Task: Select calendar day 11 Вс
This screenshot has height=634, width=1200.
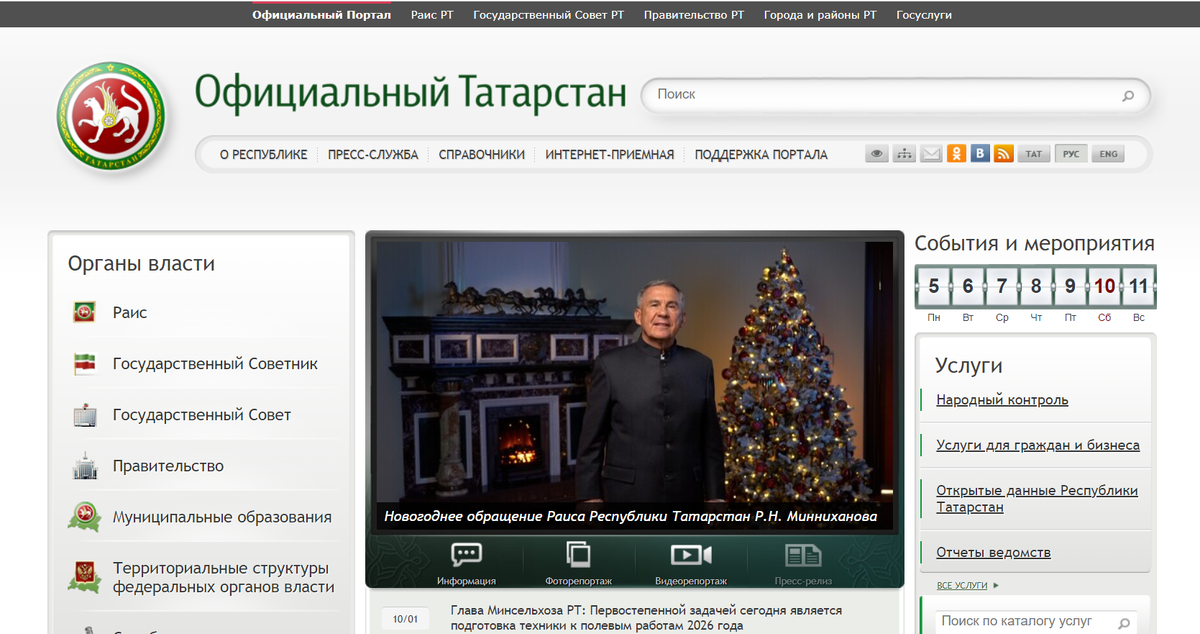Action: tap(1139, 287)
